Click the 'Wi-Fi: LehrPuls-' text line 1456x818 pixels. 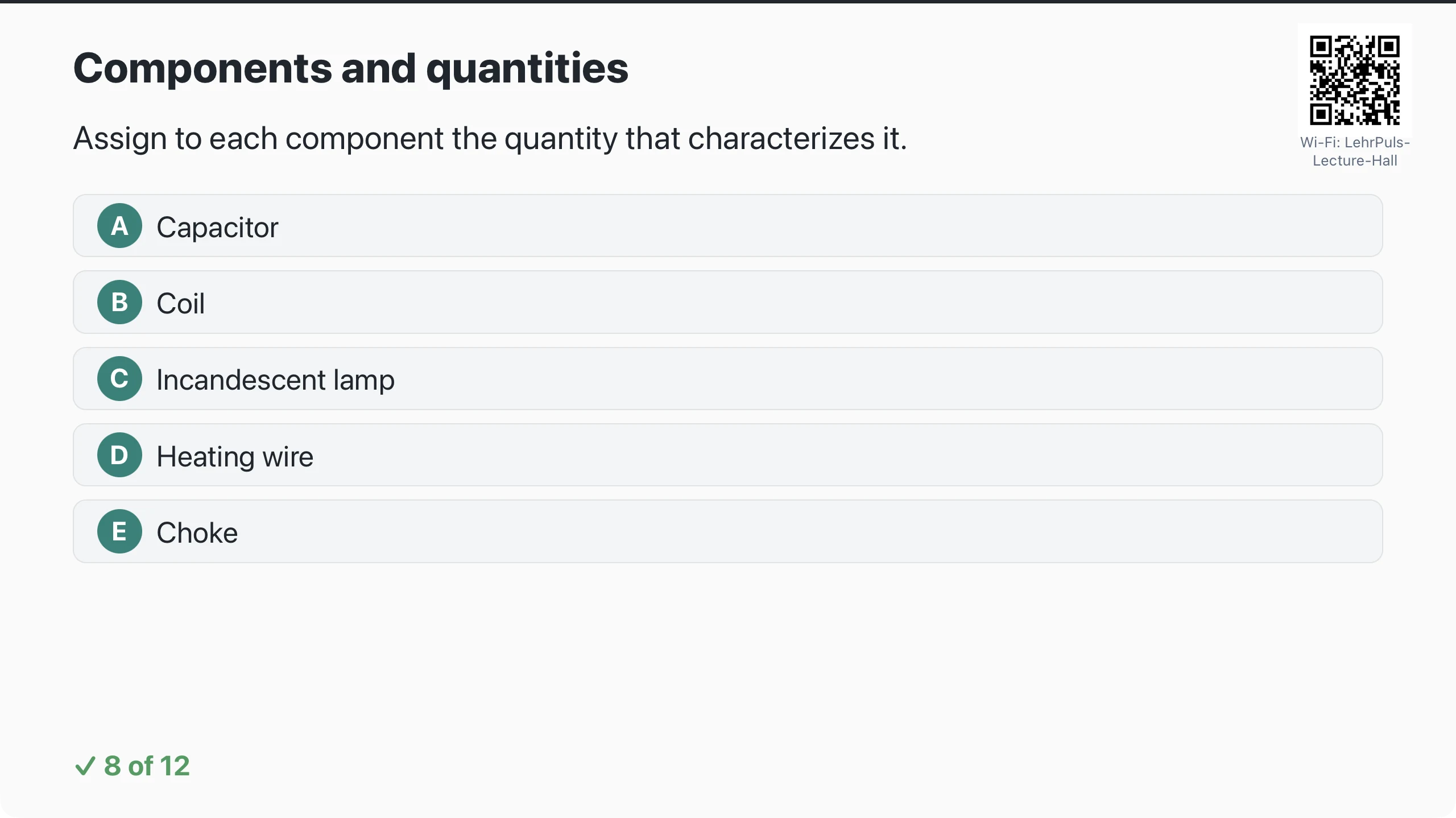click(1355, 142)
